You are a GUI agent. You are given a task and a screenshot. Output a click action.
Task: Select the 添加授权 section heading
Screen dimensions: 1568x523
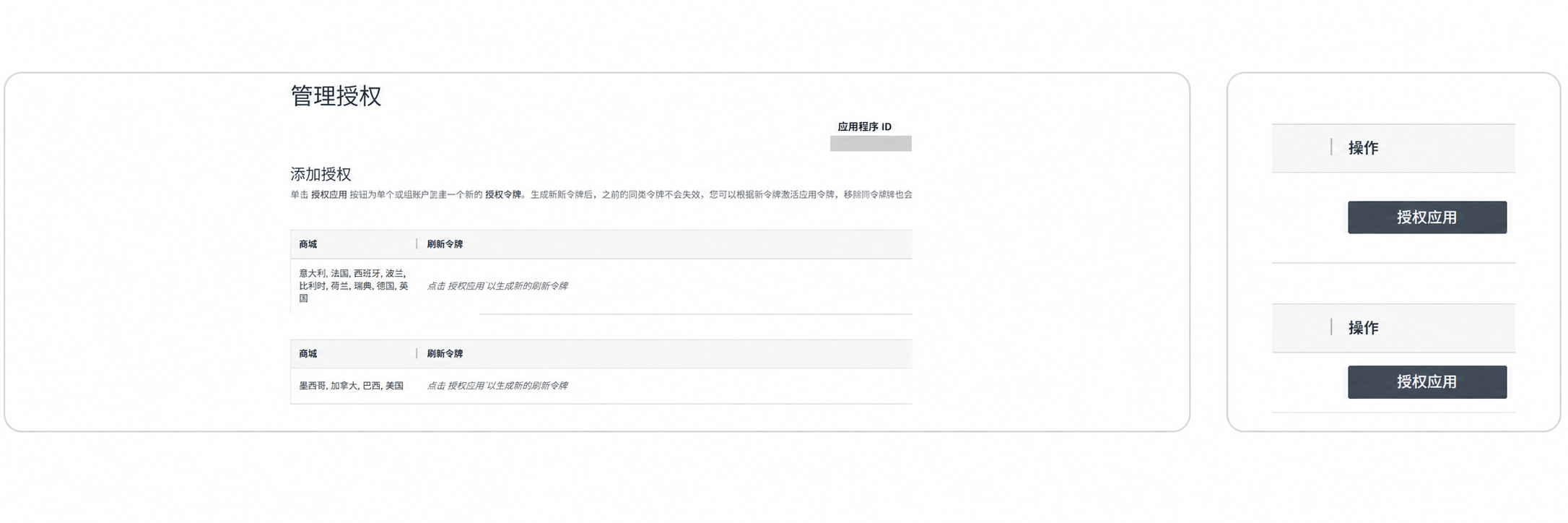coord(321,174)
